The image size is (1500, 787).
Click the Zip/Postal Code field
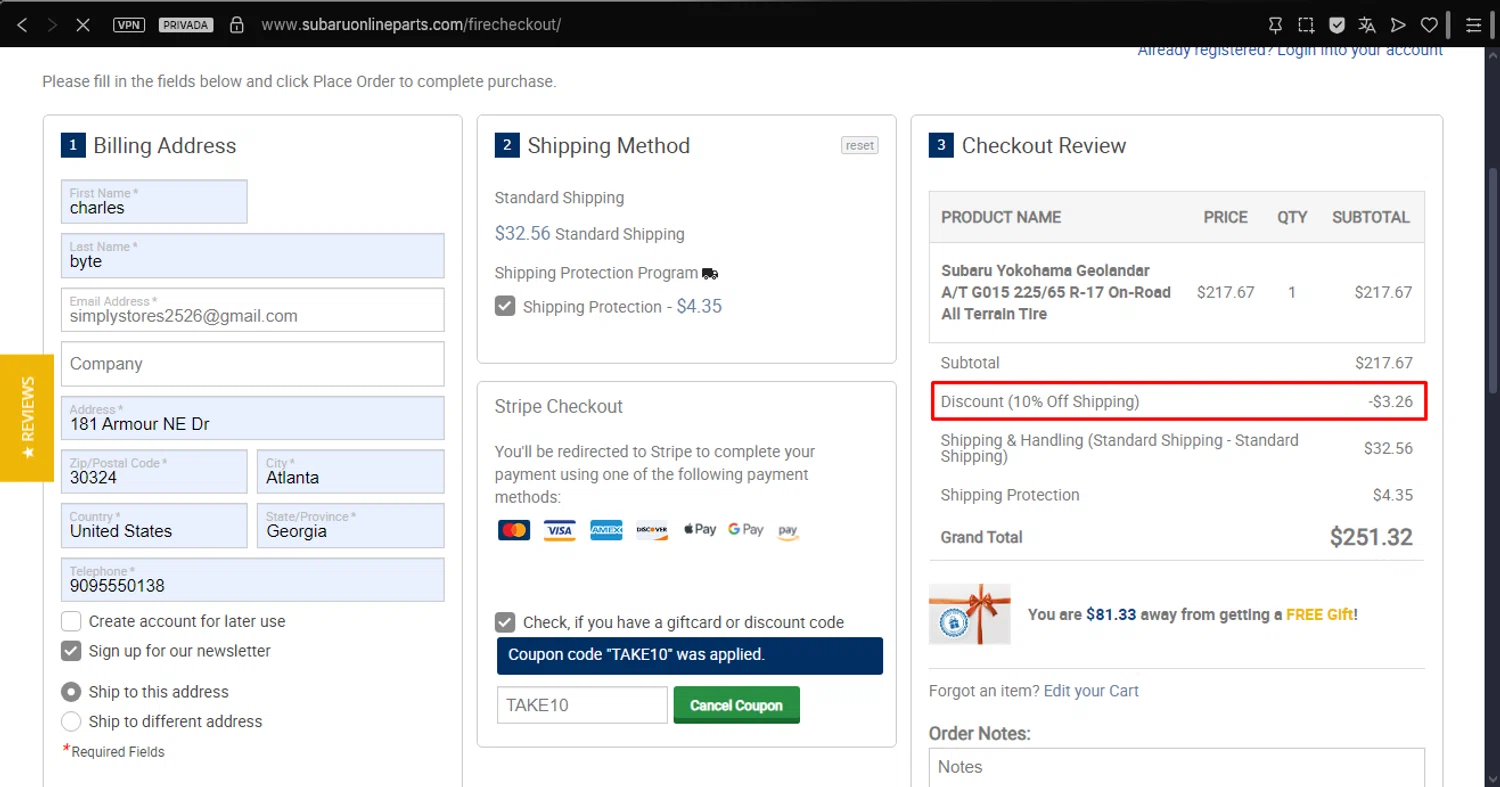tap(154, 471)
